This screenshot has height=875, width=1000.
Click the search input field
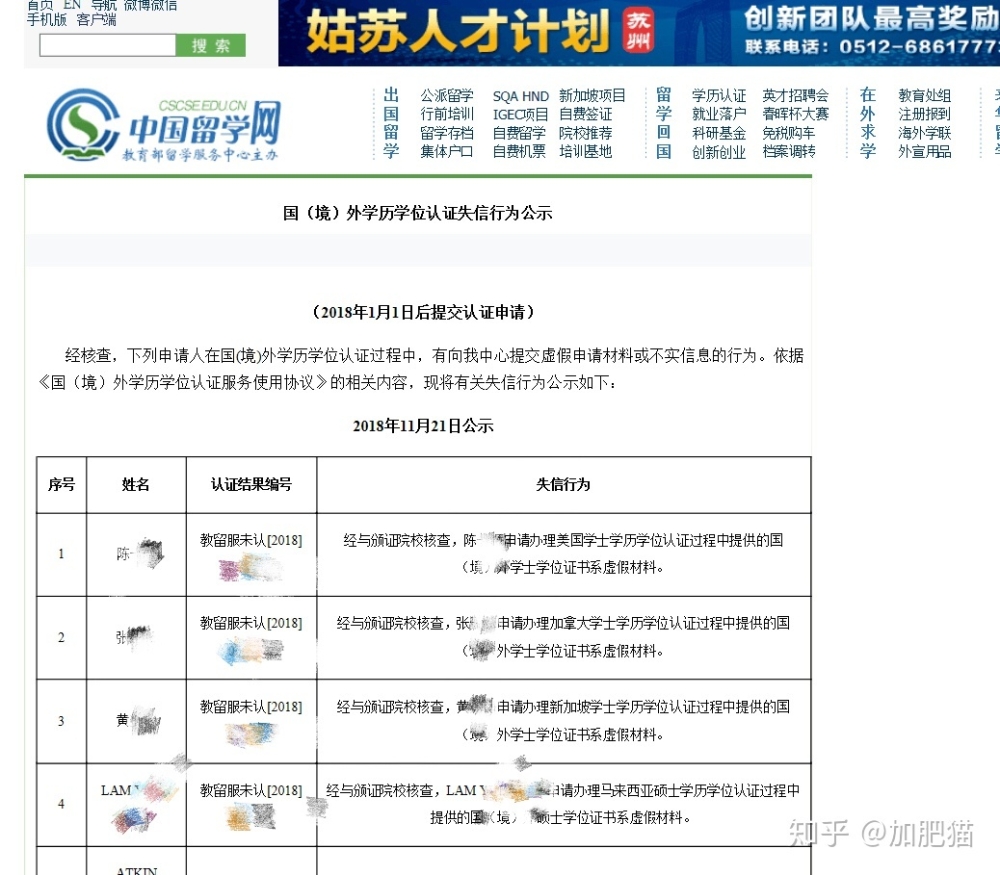pos(107,45)
